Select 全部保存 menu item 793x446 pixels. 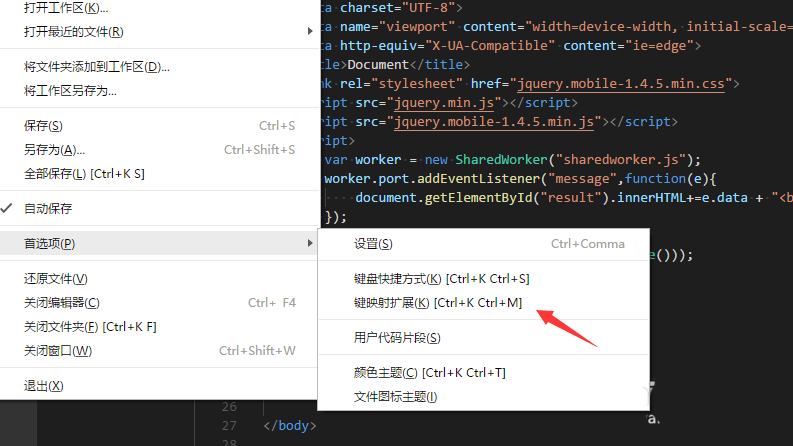[160, 173]
